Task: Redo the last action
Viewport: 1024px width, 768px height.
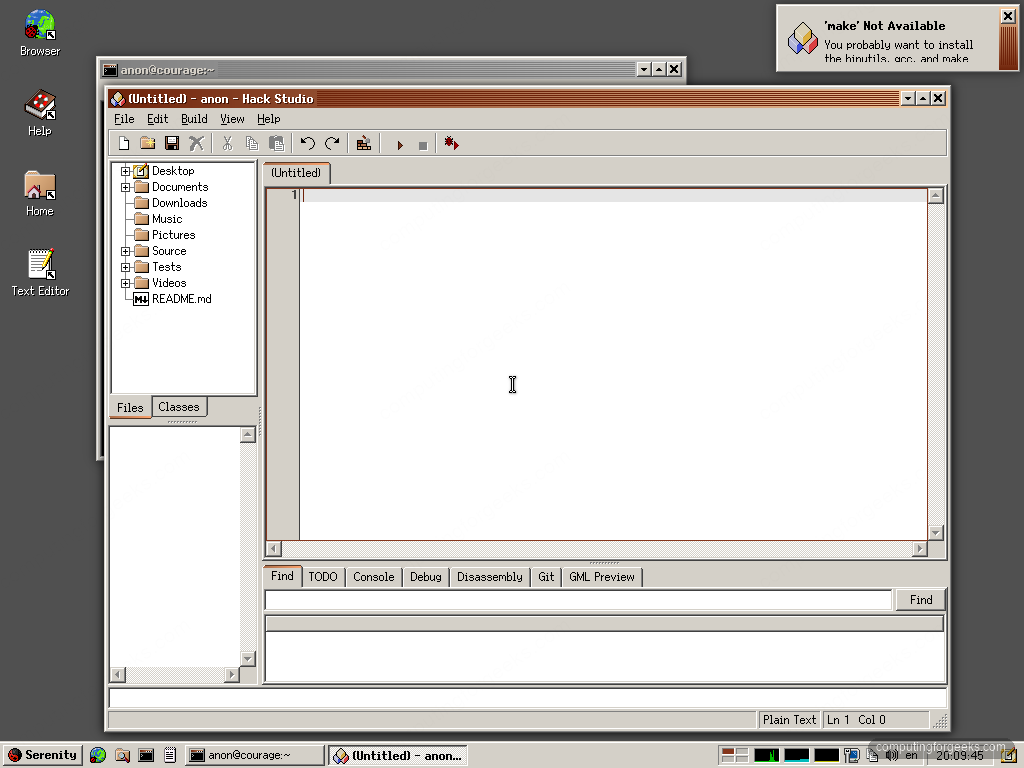Action: coord(332,144)
